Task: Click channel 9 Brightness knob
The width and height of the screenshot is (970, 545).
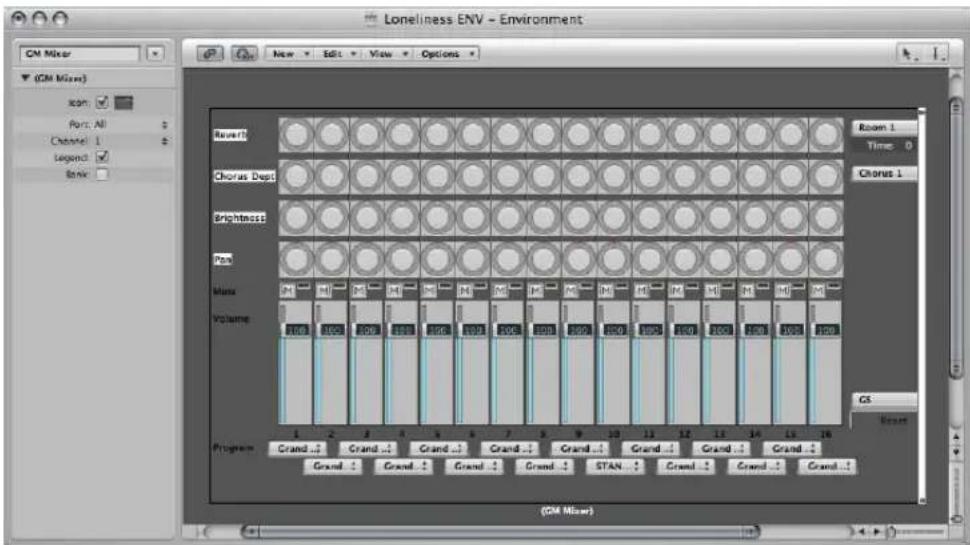Action: (x=578, y=218)
